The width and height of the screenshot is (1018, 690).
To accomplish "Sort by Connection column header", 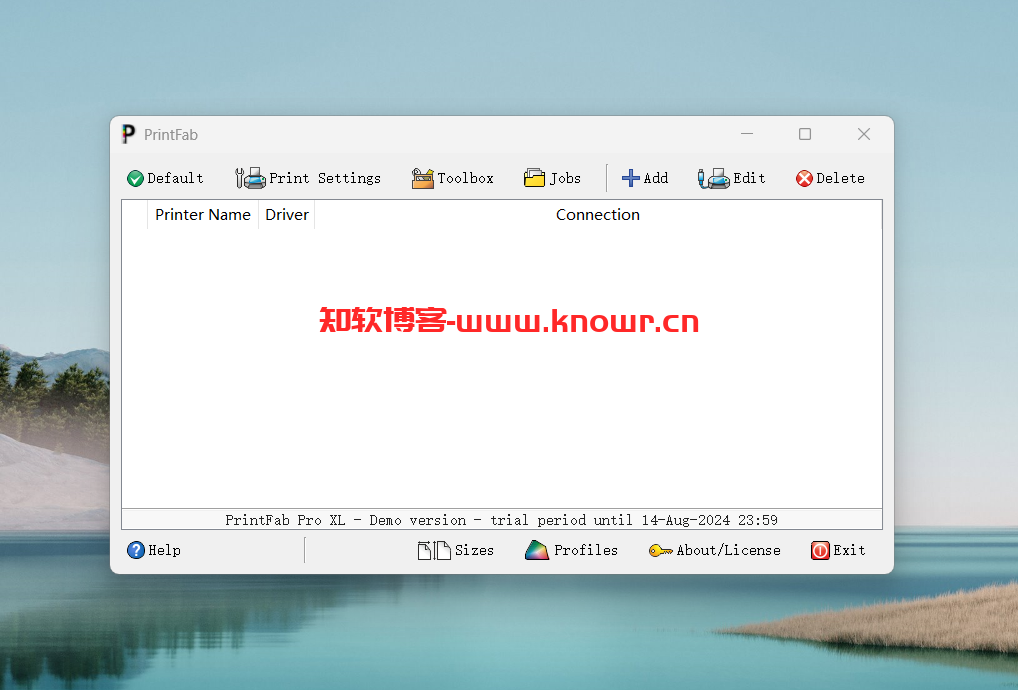I will point(598,215).
